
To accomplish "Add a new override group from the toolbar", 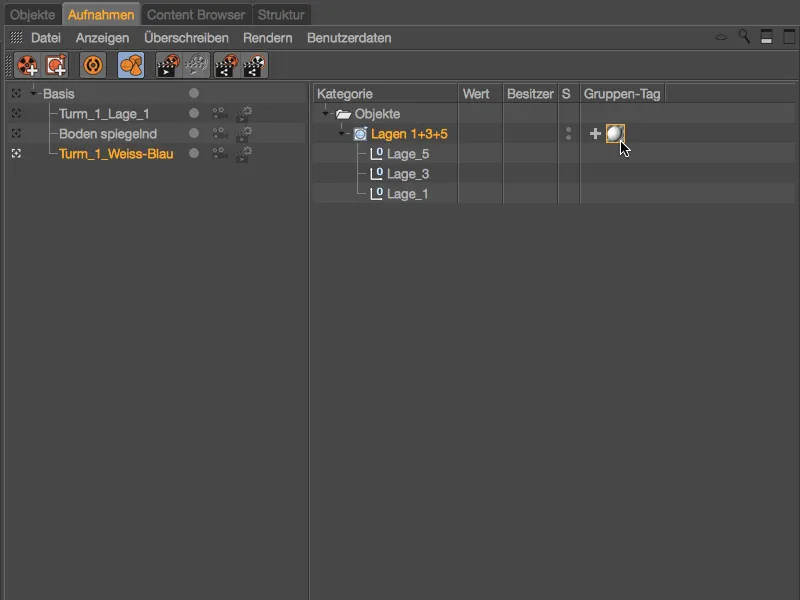I will coord(56,65).
